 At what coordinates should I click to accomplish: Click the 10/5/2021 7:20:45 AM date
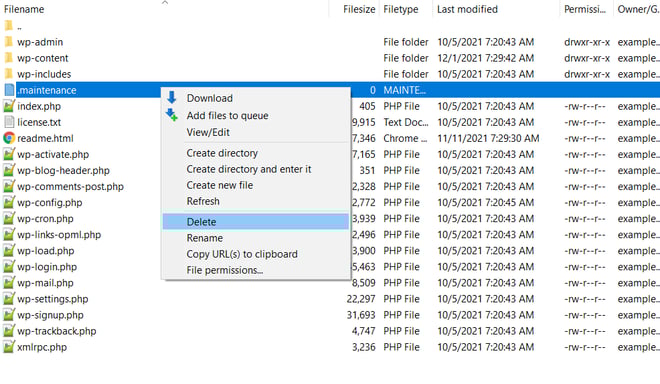(486, 203)
